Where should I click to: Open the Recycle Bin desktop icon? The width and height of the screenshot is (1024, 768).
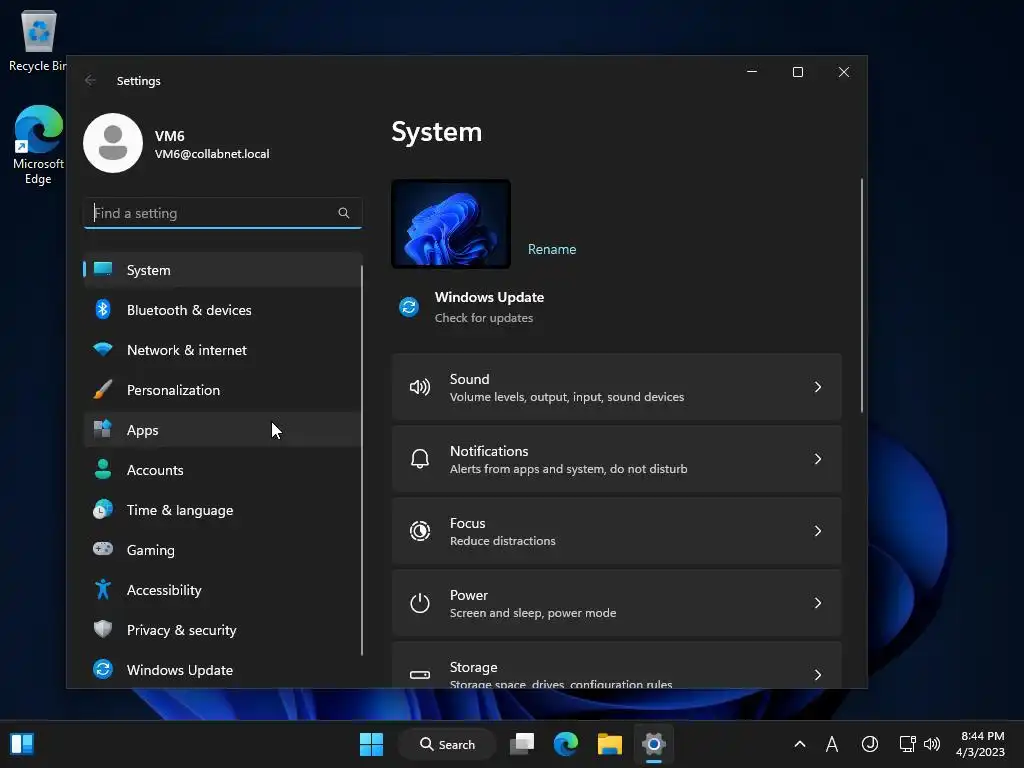click(38, 40)
